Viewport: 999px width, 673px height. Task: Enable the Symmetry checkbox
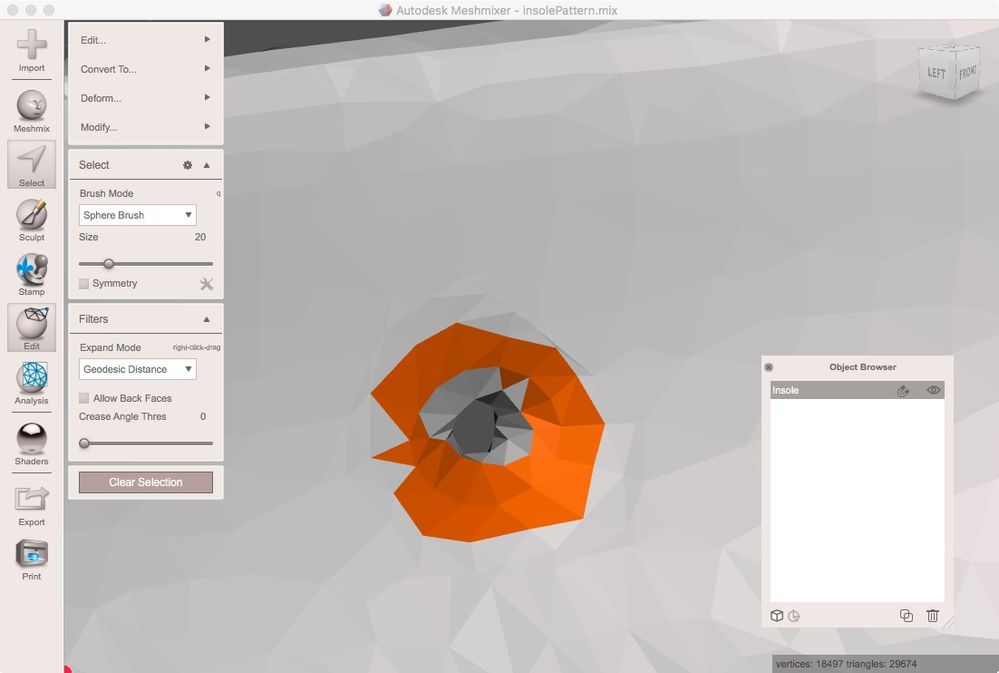pos(83,284)
